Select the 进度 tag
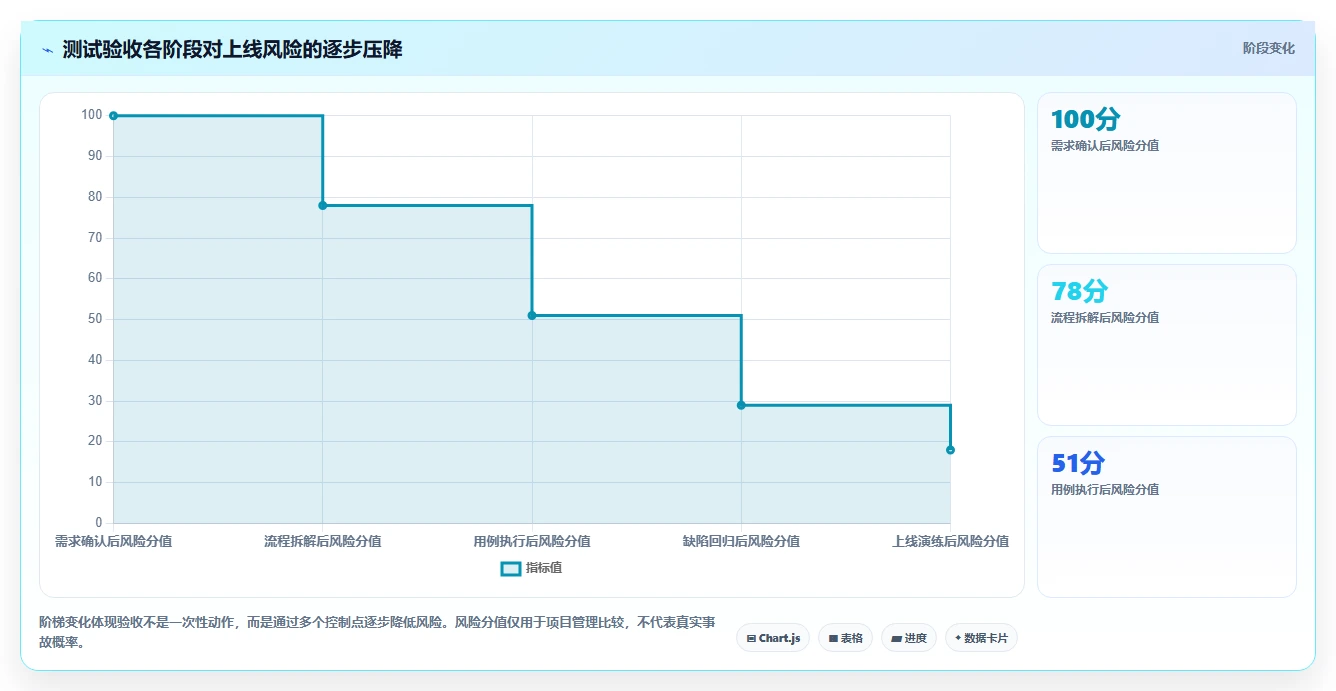Image resolution: width=1336 pixels, height=691 pixels. (x=908, y=638)
